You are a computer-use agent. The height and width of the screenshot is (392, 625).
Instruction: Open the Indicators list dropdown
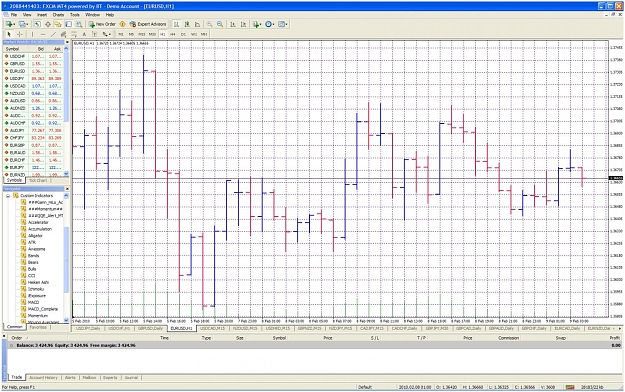click(257, 24)
